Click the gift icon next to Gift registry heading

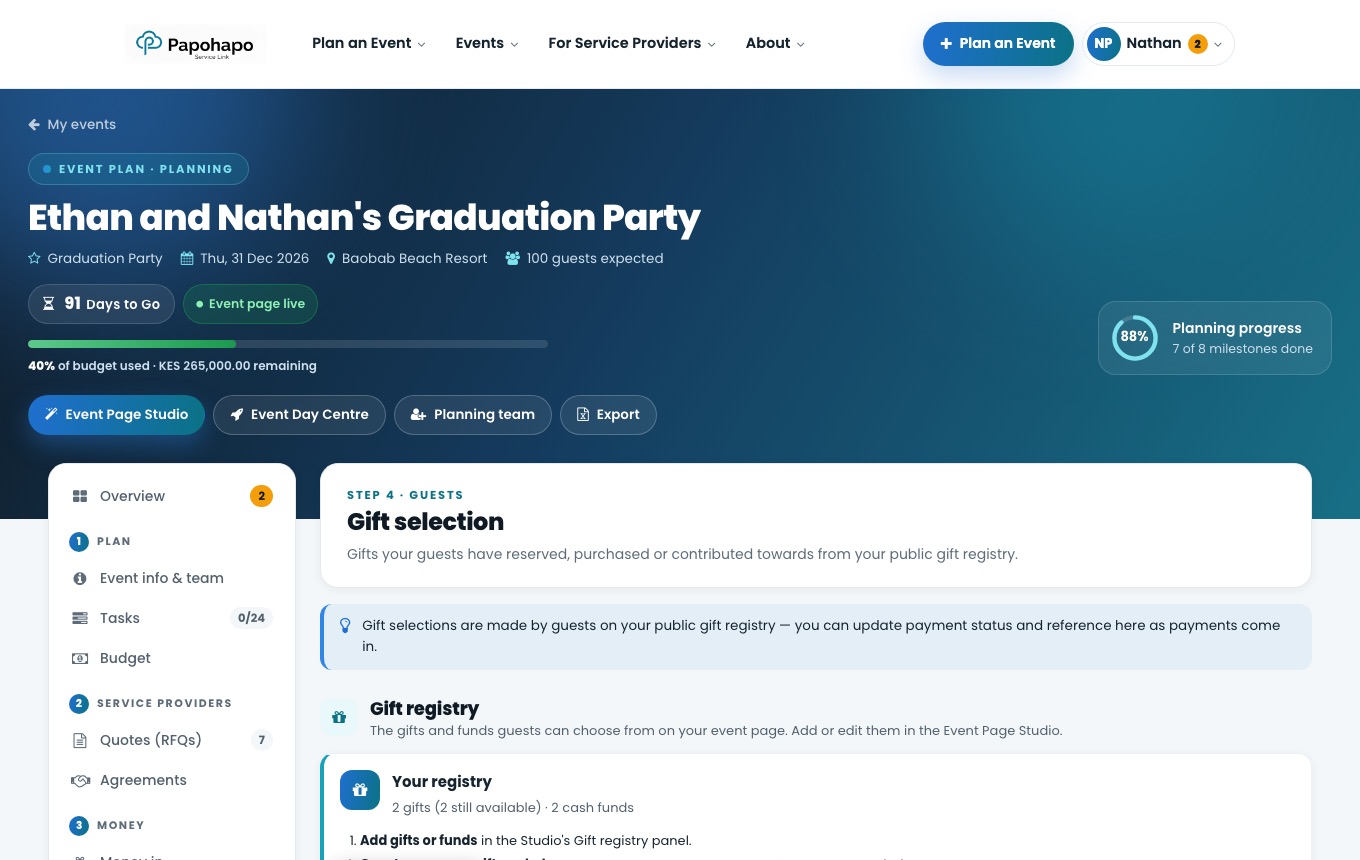[x=339, y=717]
